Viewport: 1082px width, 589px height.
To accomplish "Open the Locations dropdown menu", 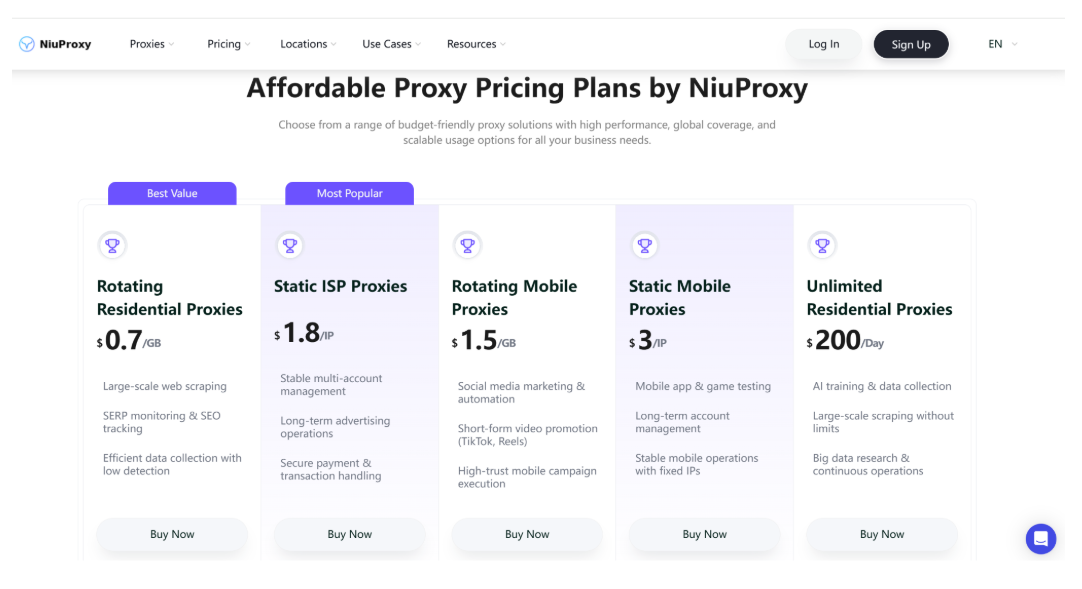I will tap(308, 44).
